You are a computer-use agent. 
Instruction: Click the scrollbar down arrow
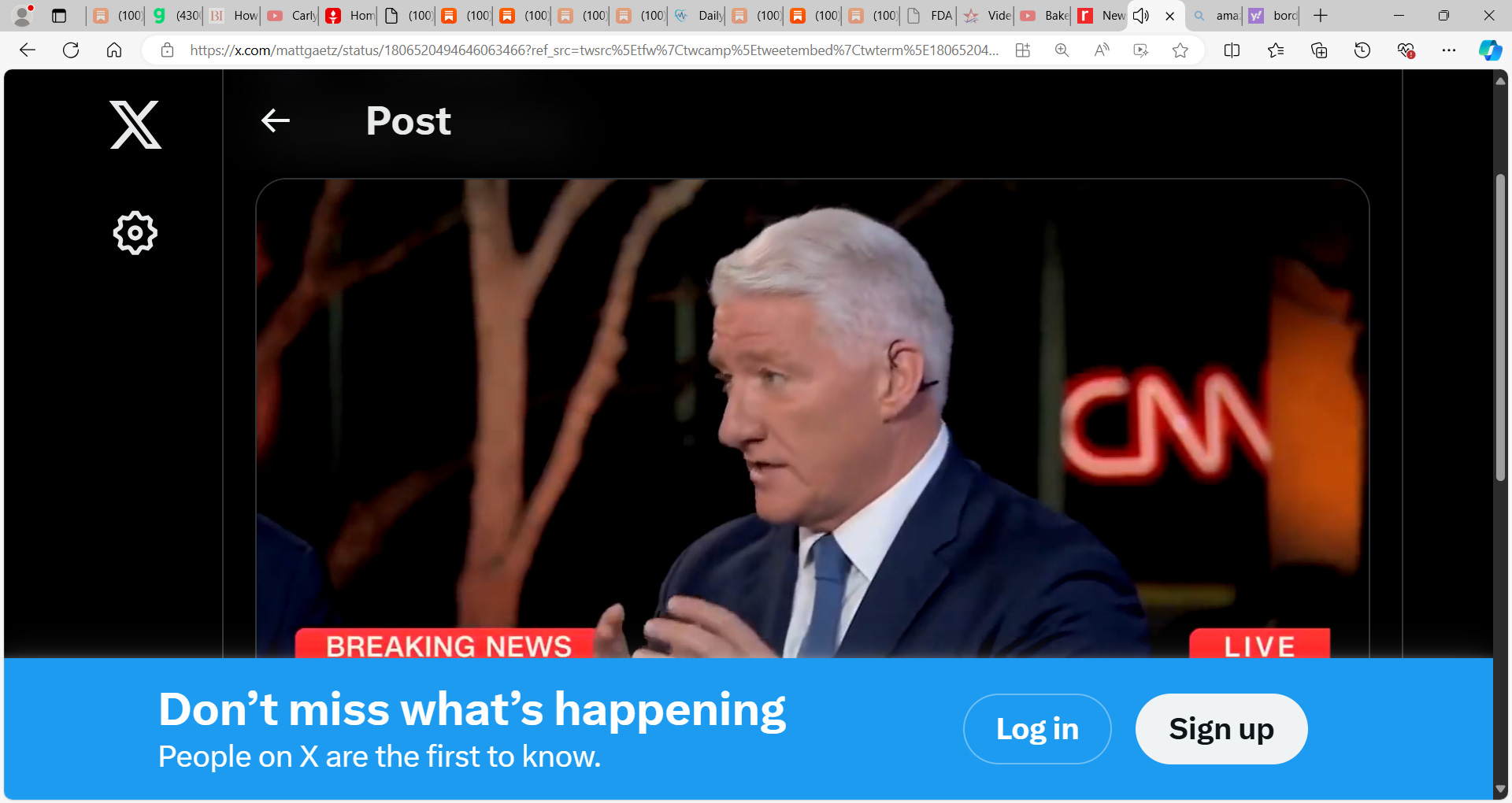pyautogui.click(x=1500, y=789)
